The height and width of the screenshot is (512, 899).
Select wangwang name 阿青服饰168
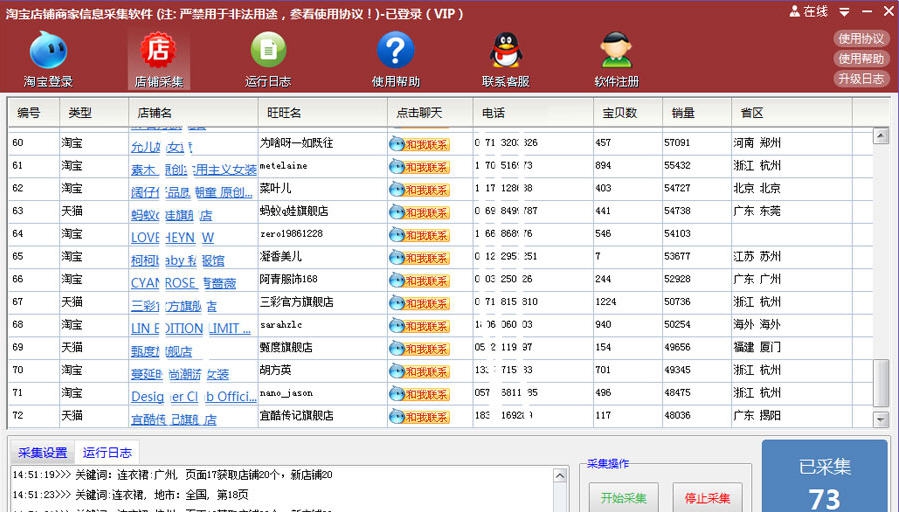pyautogui.click(x=288, y=279)
